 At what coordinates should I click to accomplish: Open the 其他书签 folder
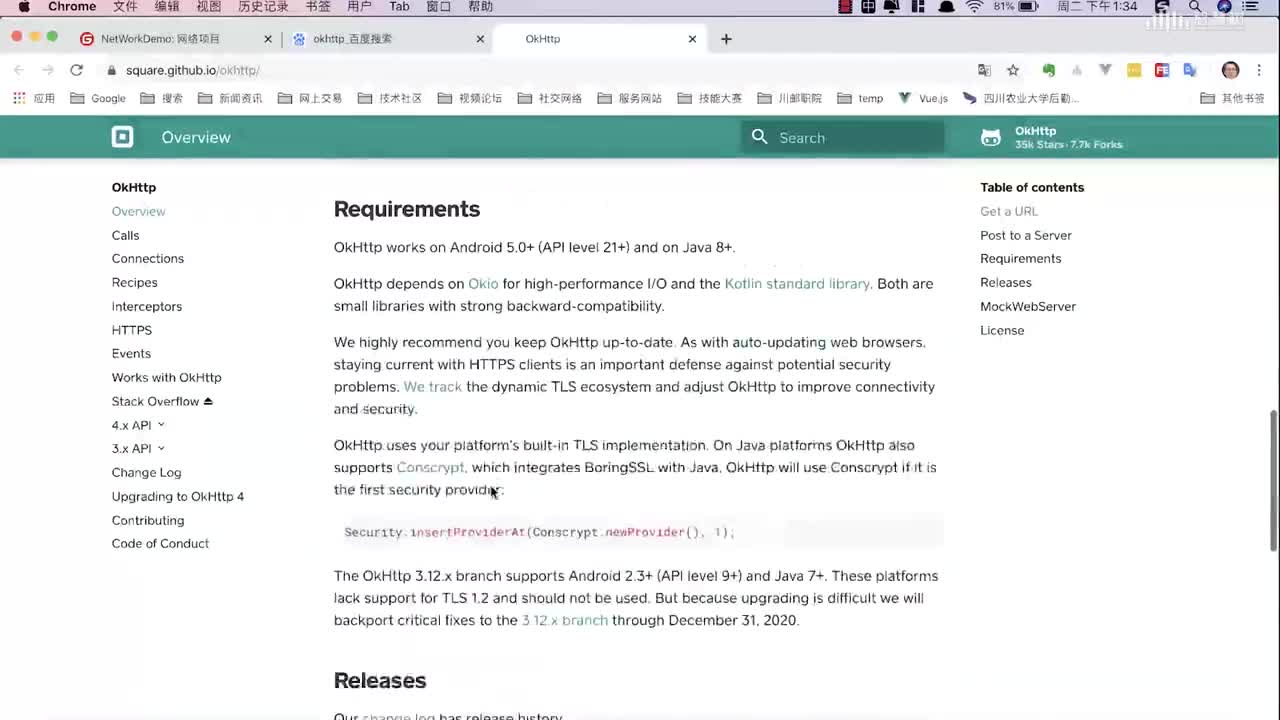tap(1232, 98)
